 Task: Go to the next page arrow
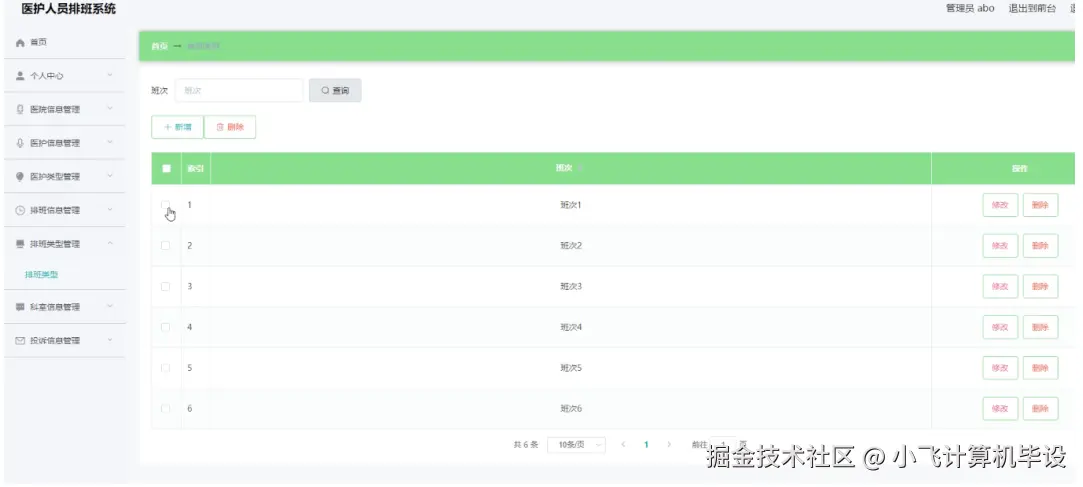point(669,444)
